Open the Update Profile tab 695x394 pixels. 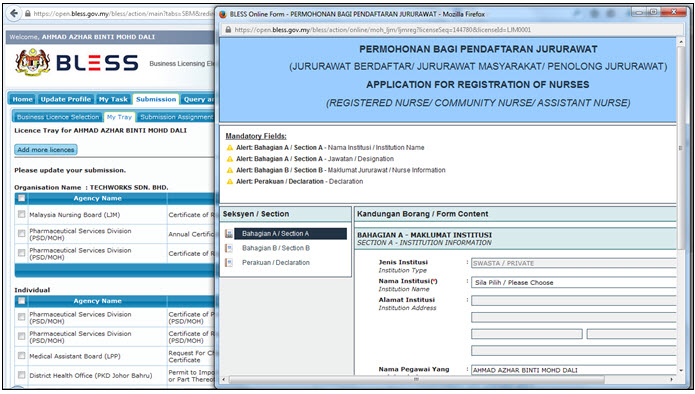click(66, 99)
